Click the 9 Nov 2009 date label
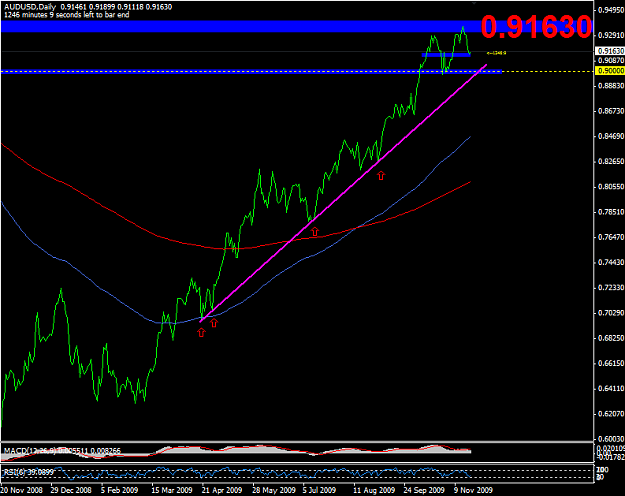 (x=474, y=490)
